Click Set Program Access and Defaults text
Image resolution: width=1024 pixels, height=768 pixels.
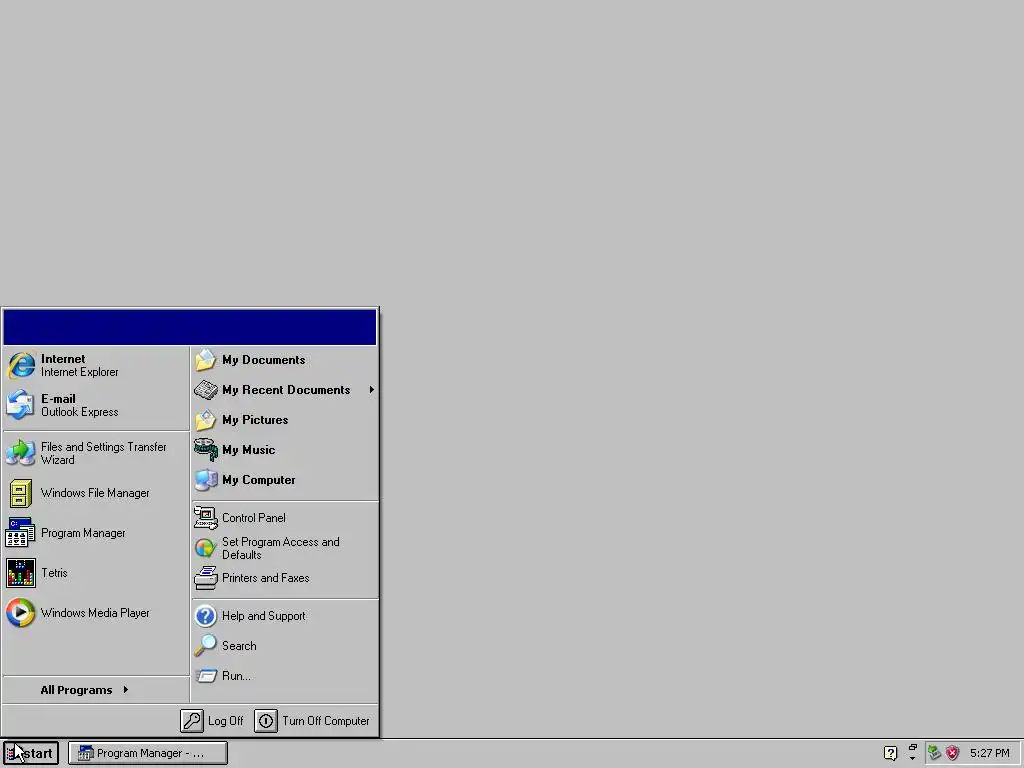point(281,548)
